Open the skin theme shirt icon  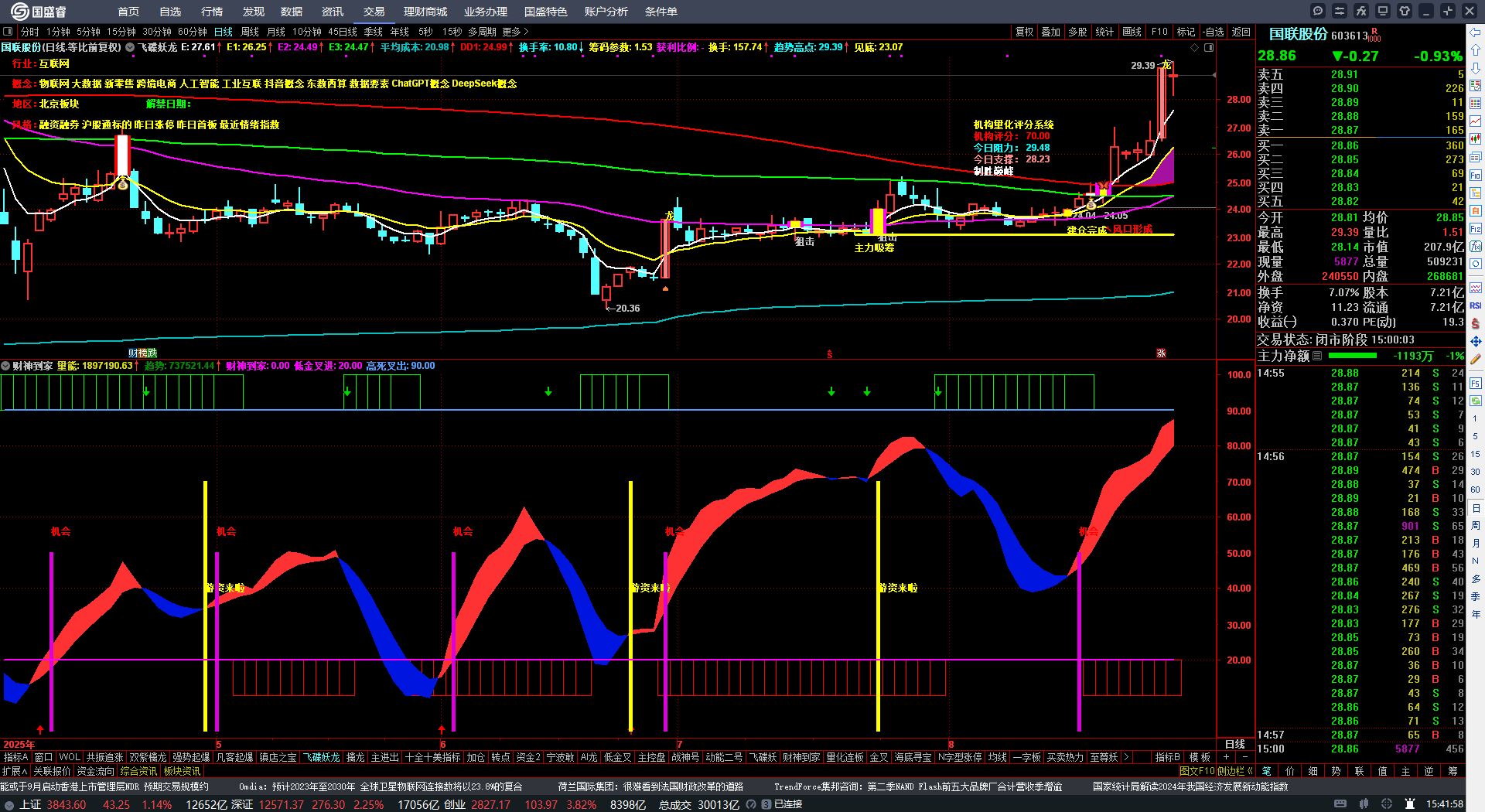tap(1405, 11)
